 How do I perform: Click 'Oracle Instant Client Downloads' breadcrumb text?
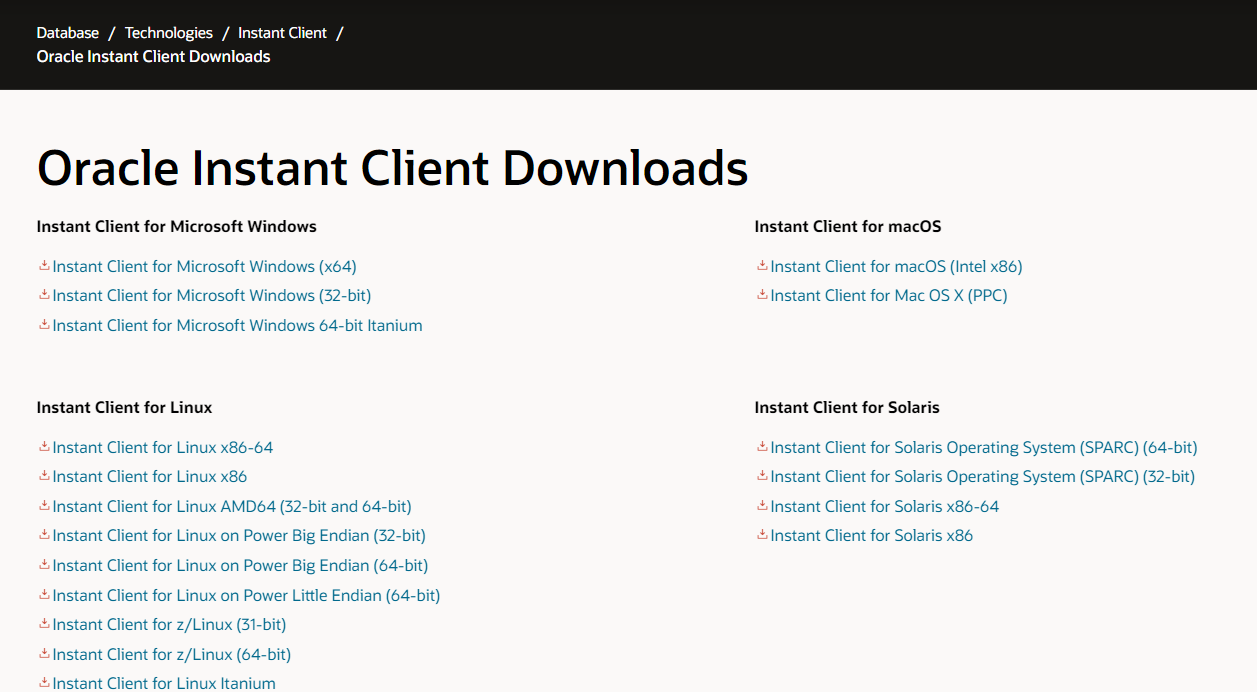[154, 57]
